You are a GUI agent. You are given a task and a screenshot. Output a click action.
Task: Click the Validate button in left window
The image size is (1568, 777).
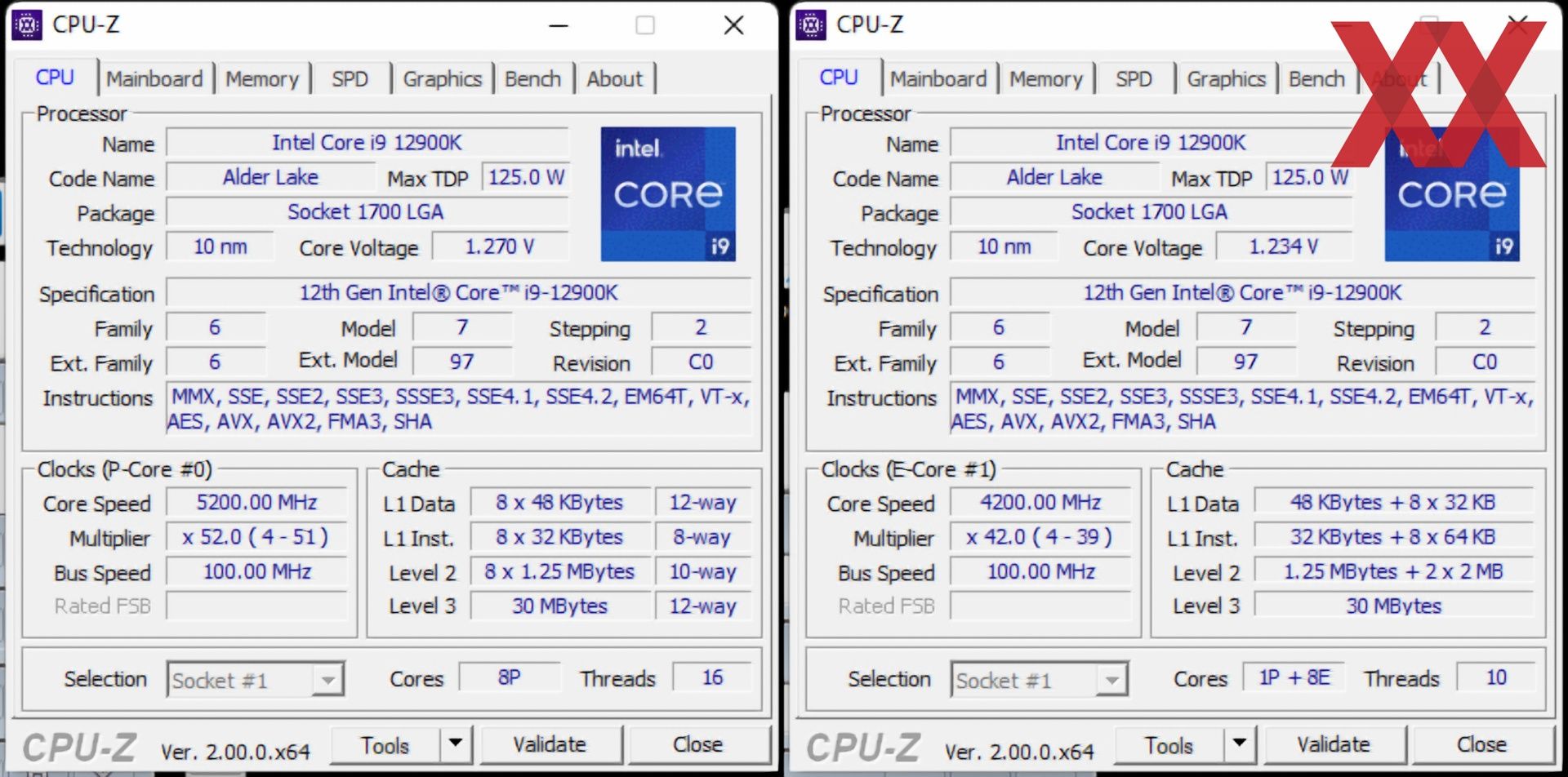[550, 744]
